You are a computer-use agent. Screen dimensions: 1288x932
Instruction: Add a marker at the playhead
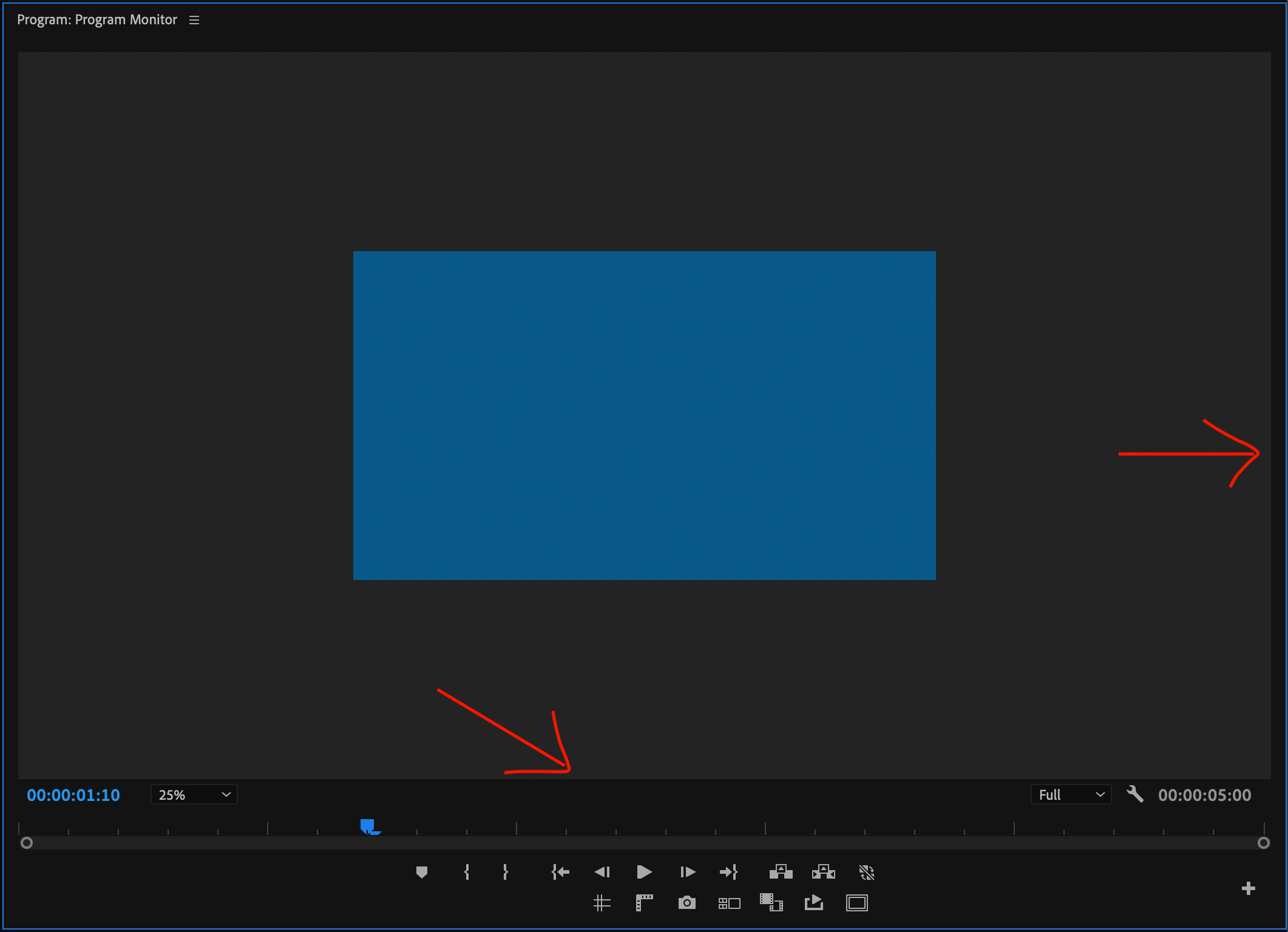pyautogui.click(x=422, y=872)
